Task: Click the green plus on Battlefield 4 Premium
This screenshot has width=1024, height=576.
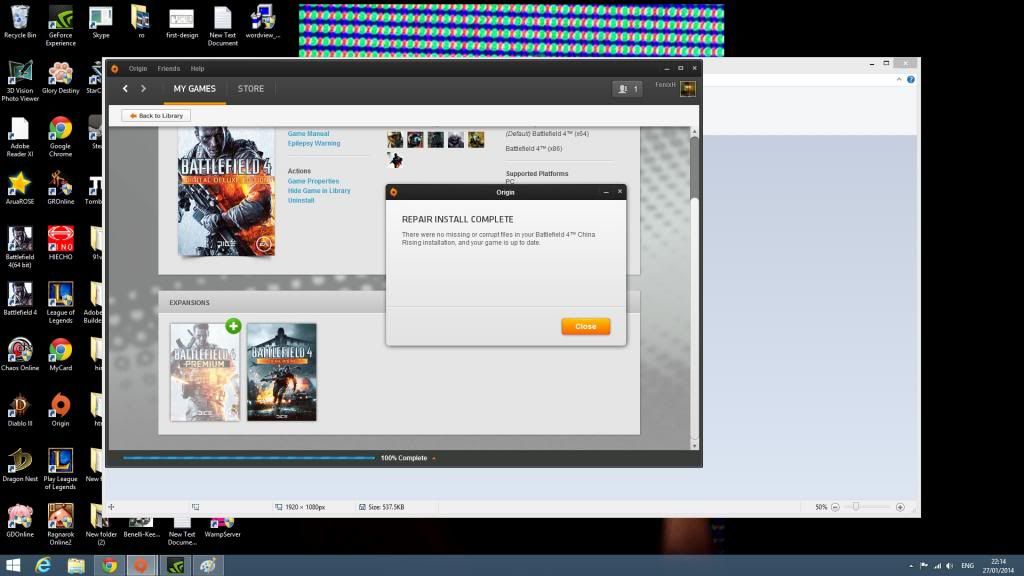Action: (233, 326)
